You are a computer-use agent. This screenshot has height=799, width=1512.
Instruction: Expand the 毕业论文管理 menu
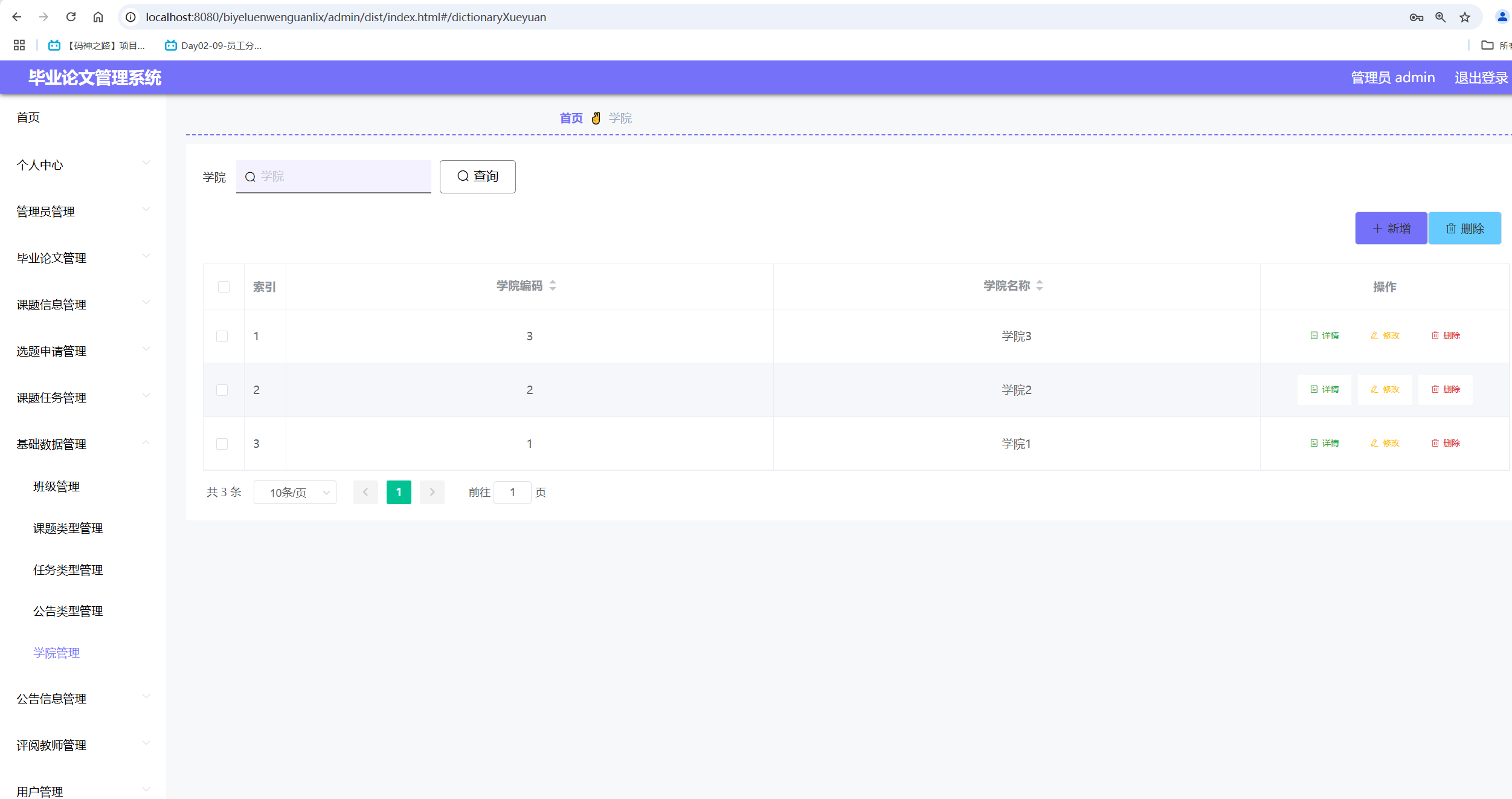click(83, 258)
